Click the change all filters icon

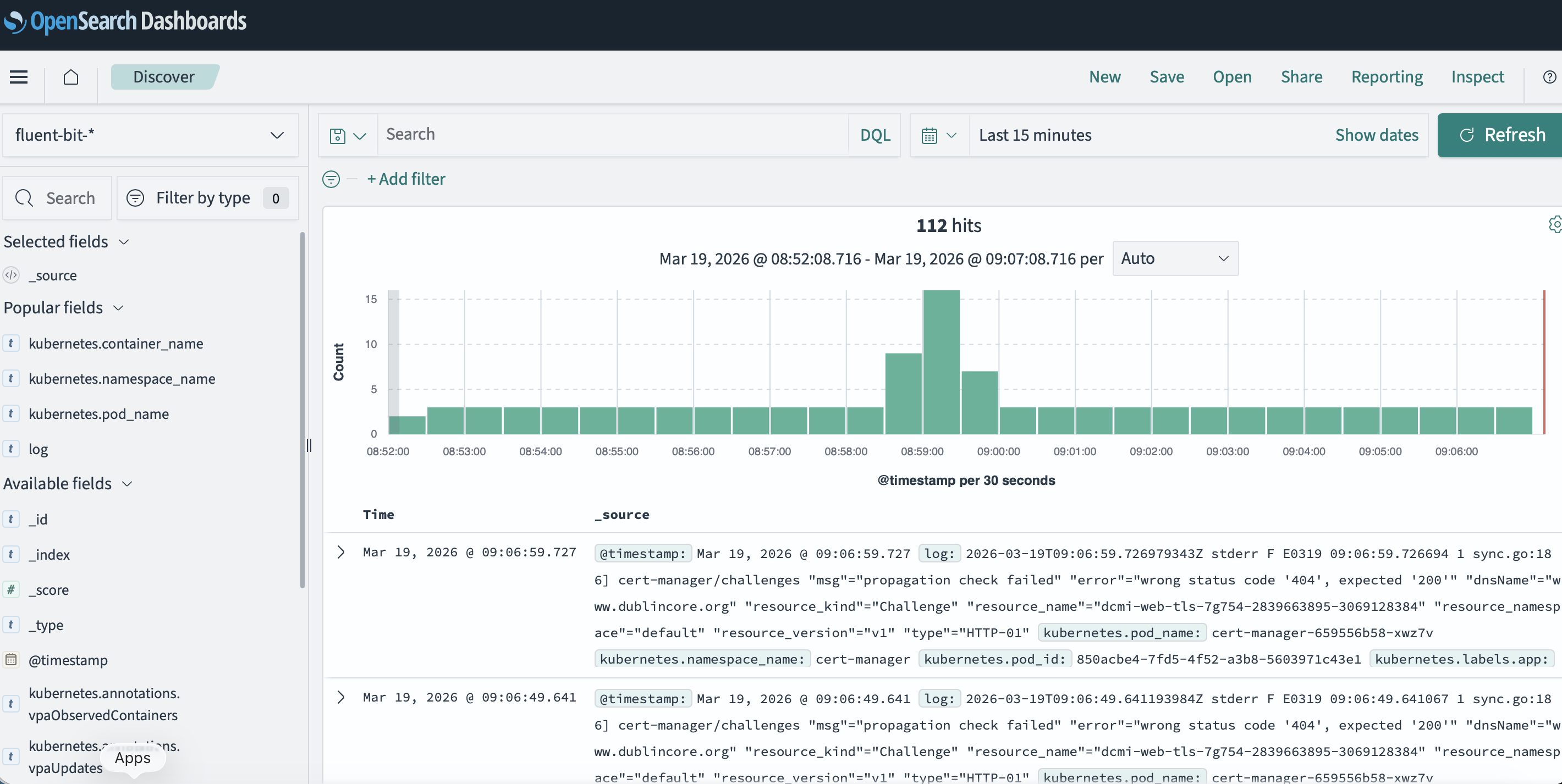tap(331, 179)
